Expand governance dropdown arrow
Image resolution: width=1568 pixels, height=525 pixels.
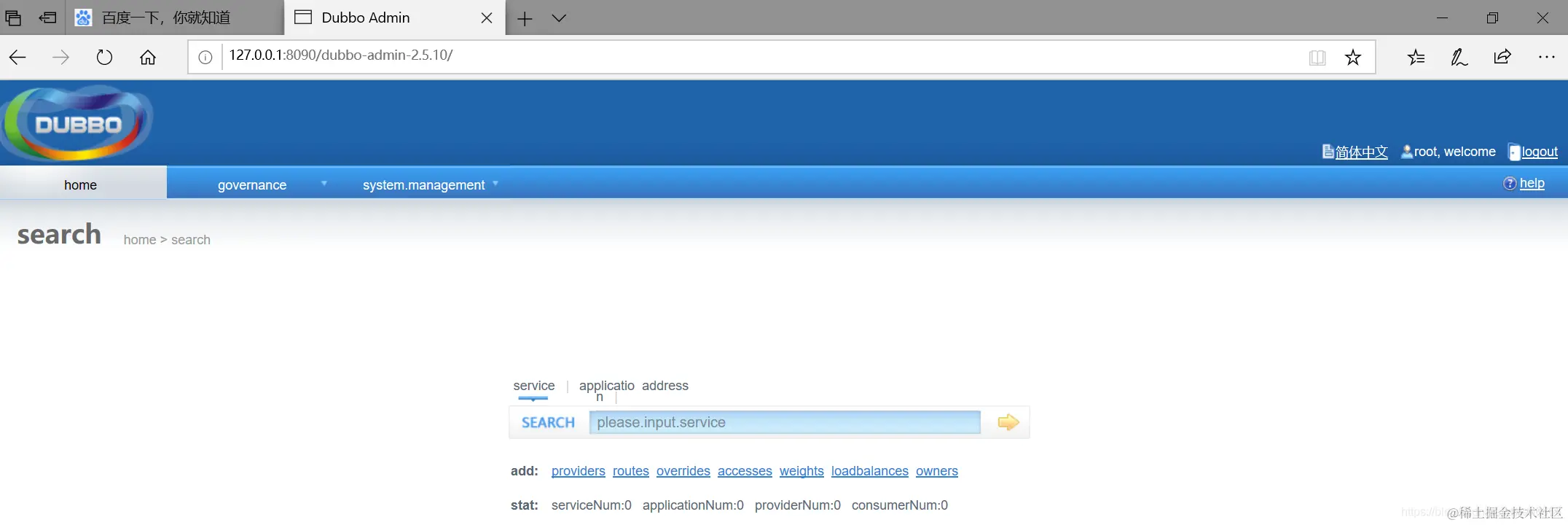click(324, 184)
